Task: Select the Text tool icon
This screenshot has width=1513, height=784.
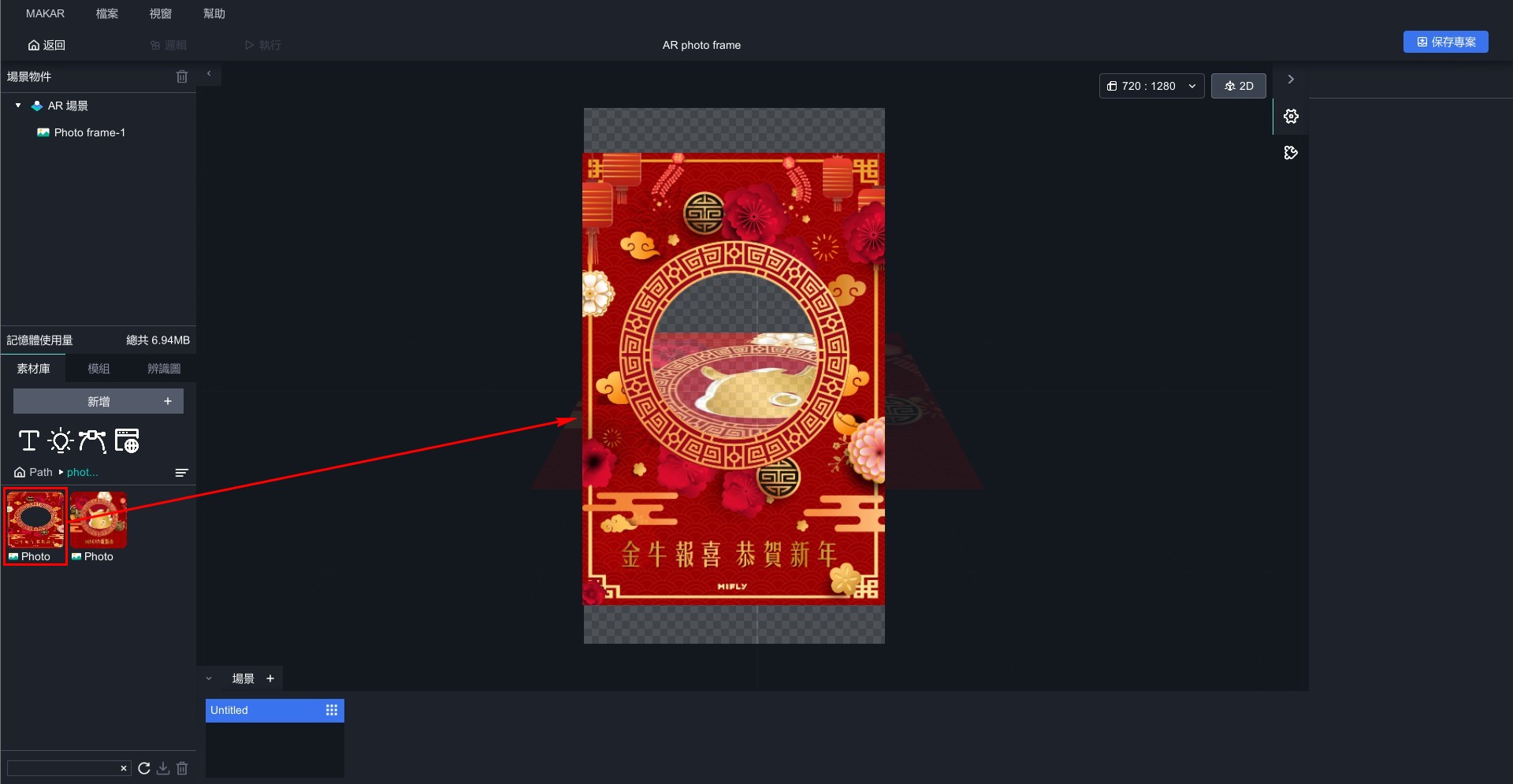Action: (x=29, y=440)
